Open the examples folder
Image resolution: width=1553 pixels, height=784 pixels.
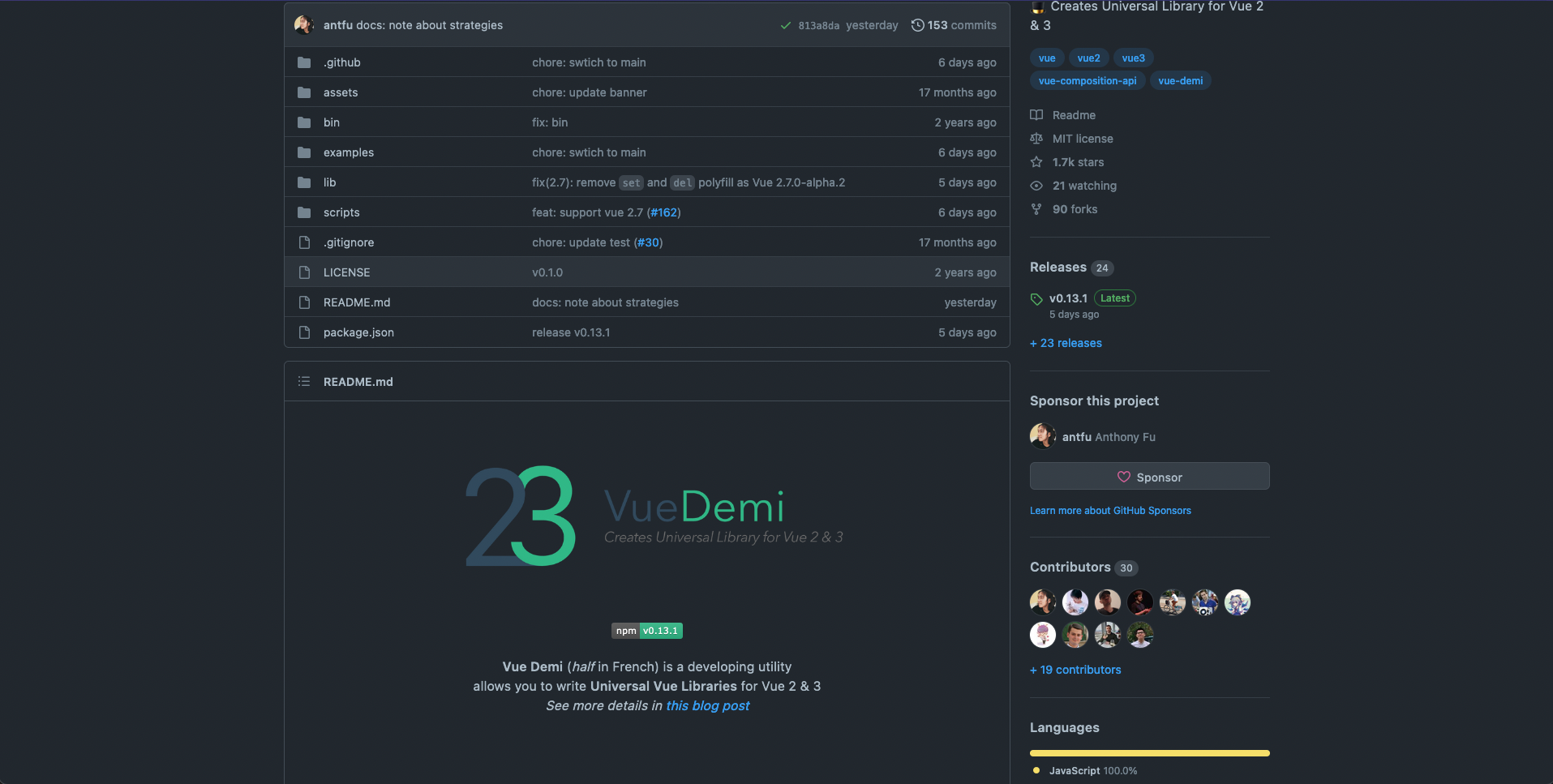tap(349, 152)
